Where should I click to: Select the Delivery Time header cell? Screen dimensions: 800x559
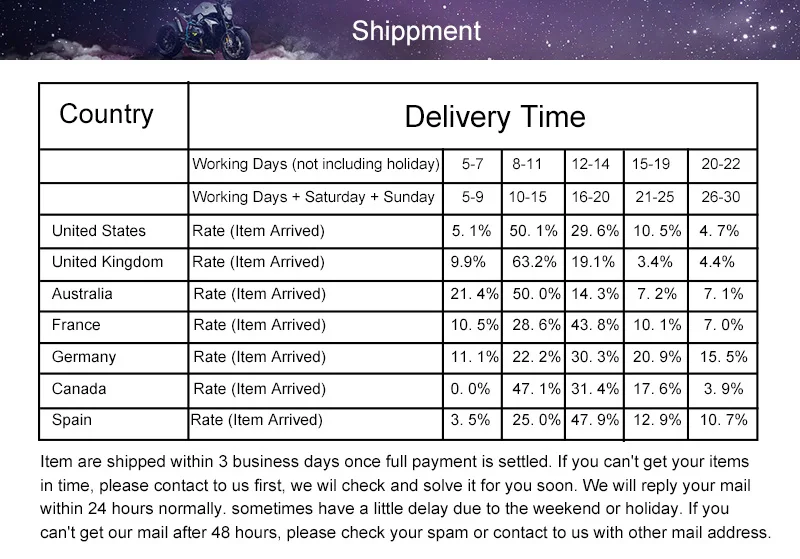click(x=472, y=116)
